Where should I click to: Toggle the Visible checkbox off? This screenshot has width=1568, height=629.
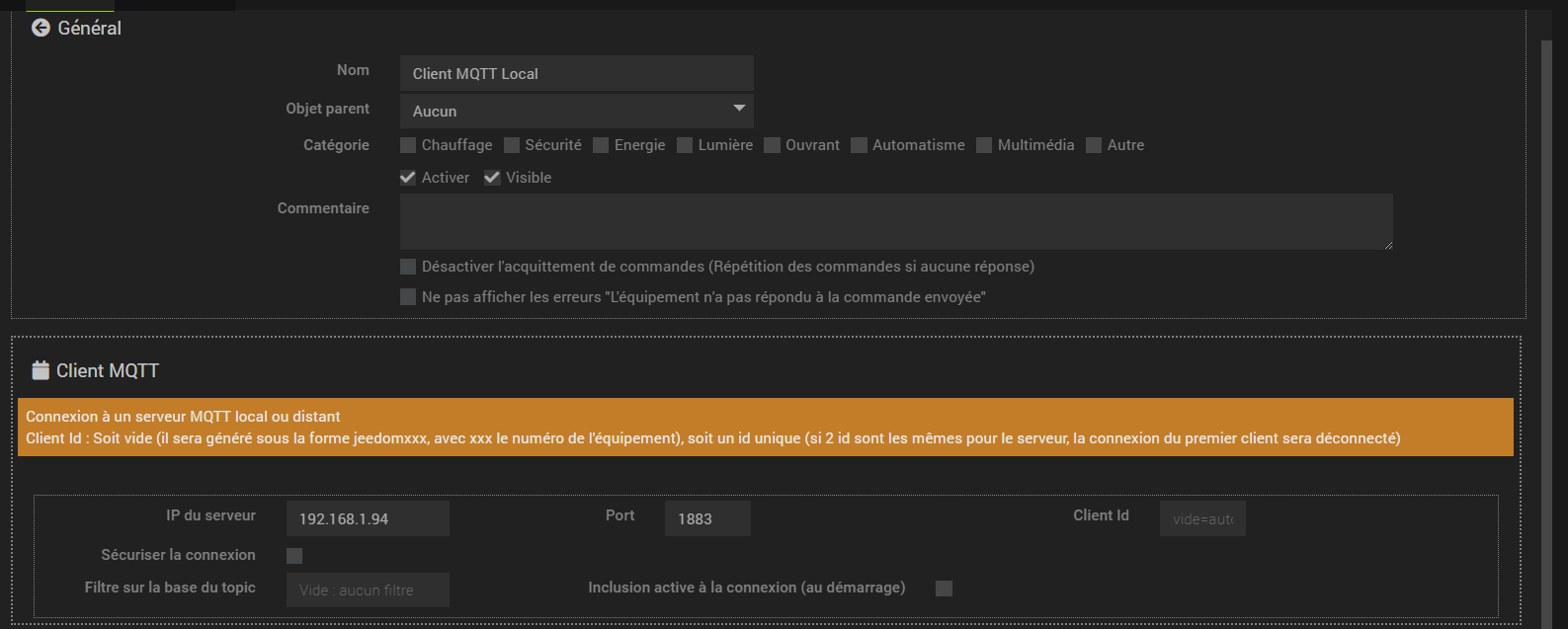492,178
